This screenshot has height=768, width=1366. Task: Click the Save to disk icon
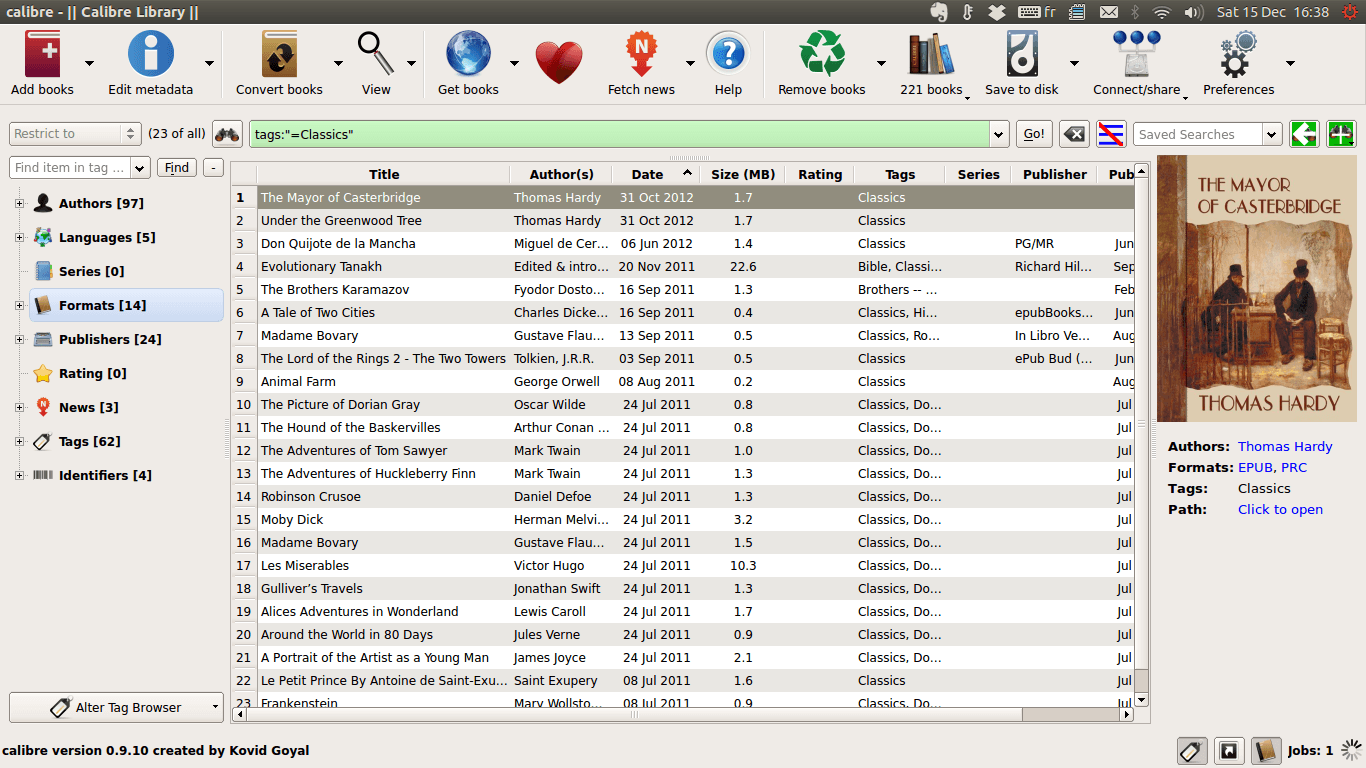tap(1022, 54)
